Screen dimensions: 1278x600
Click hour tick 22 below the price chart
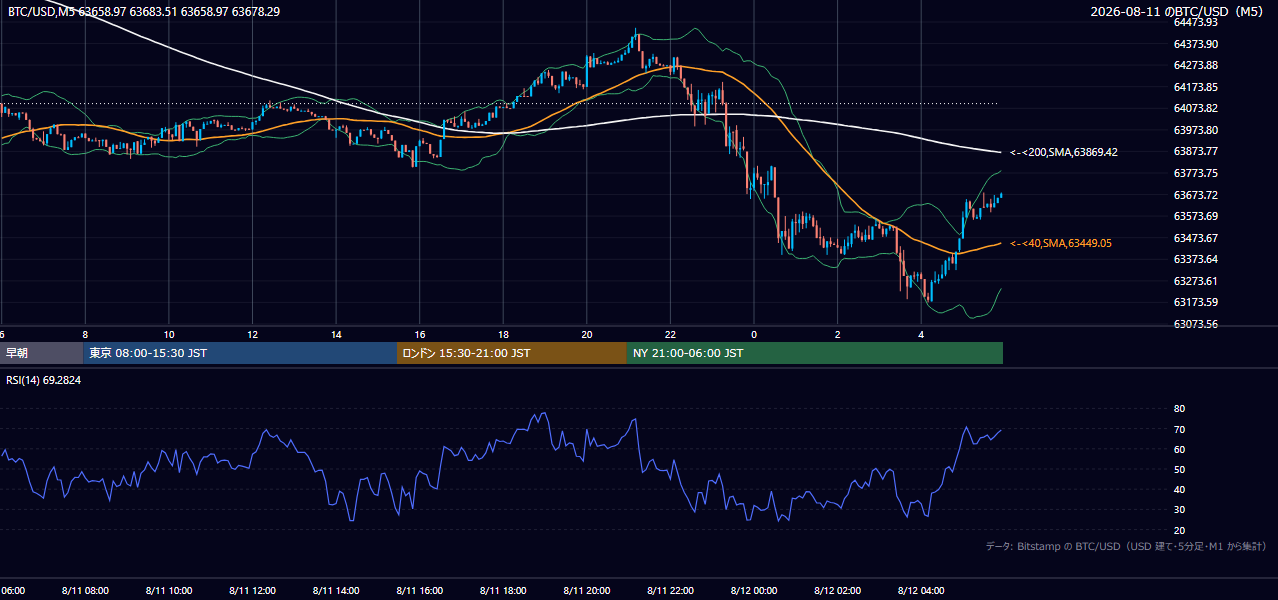click(670, 334)
